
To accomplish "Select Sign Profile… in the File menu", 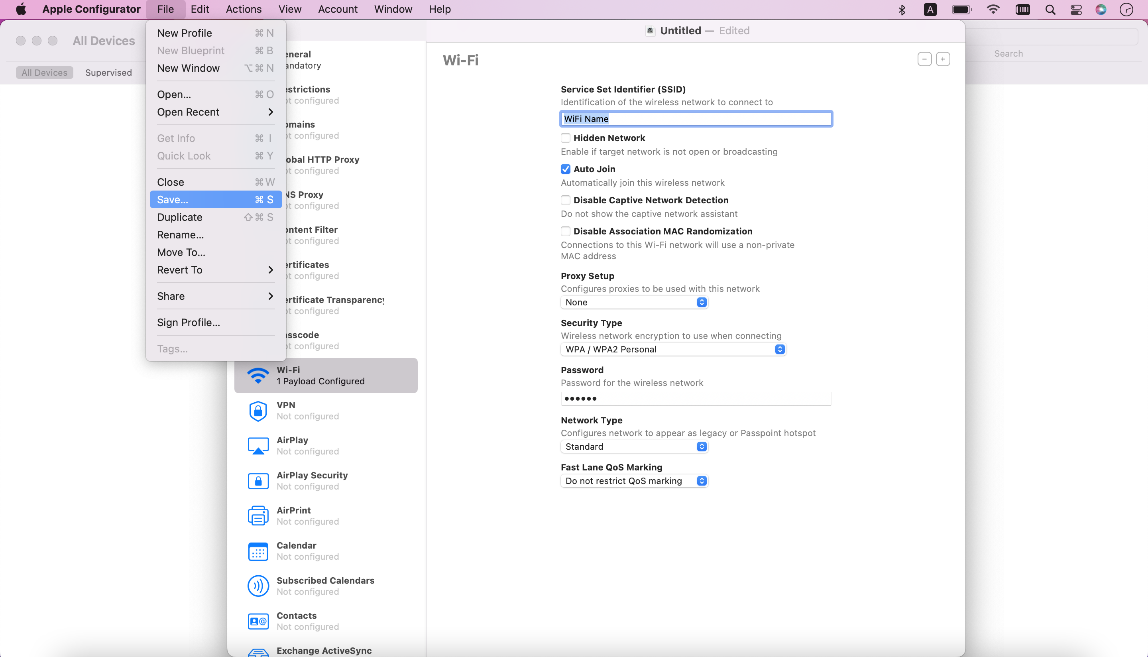I will click(x=215, y=323).
